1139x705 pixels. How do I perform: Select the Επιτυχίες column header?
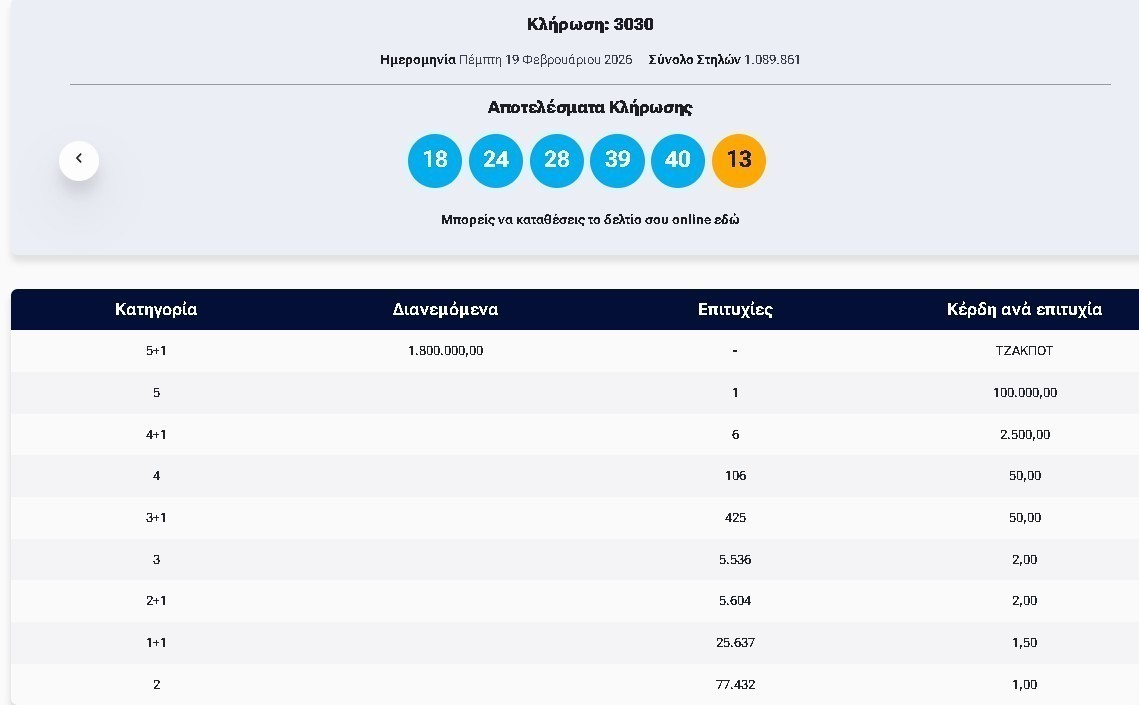click(x=735, y=310)
